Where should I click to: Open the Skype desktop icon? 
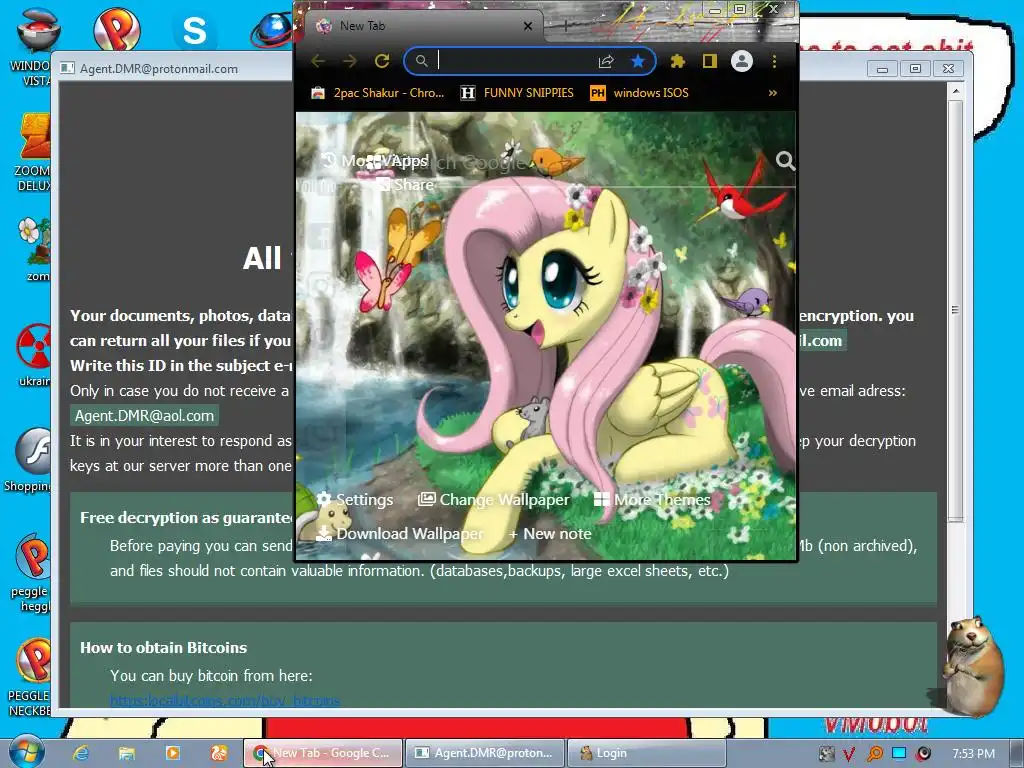click(x=194, y=30)
